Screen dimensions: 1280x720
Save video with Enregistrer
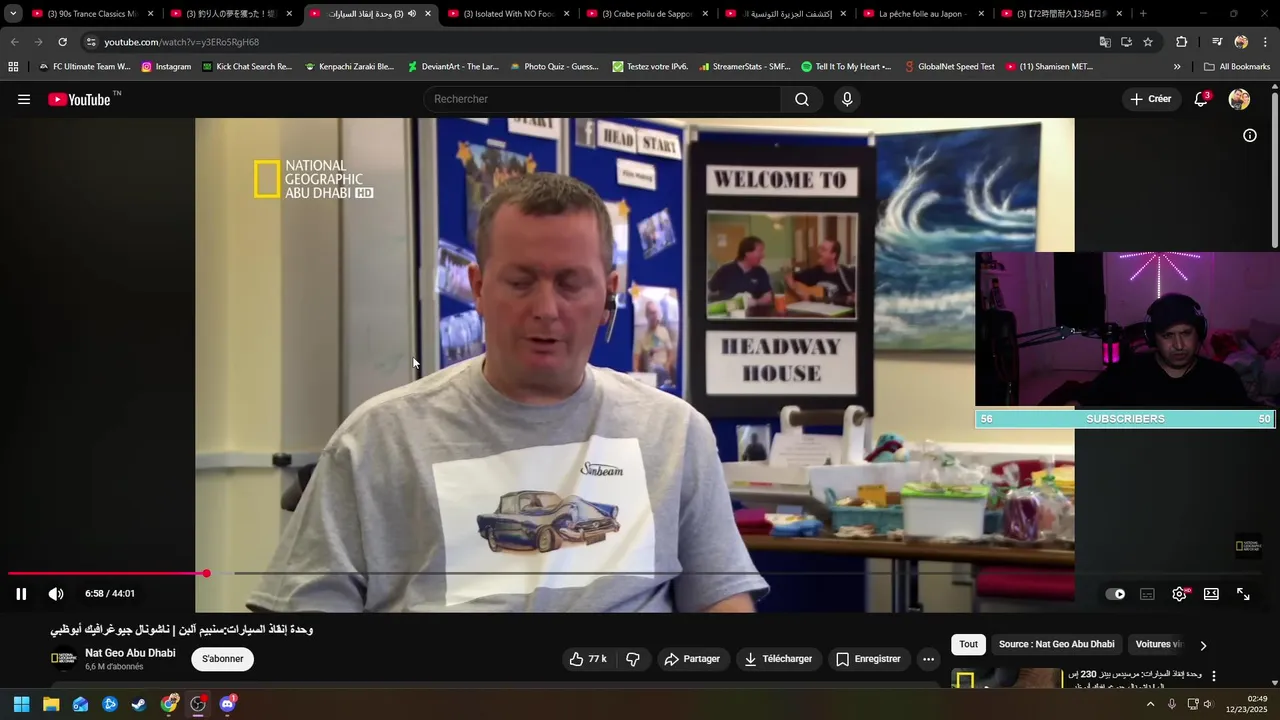(x=868, y=659)
